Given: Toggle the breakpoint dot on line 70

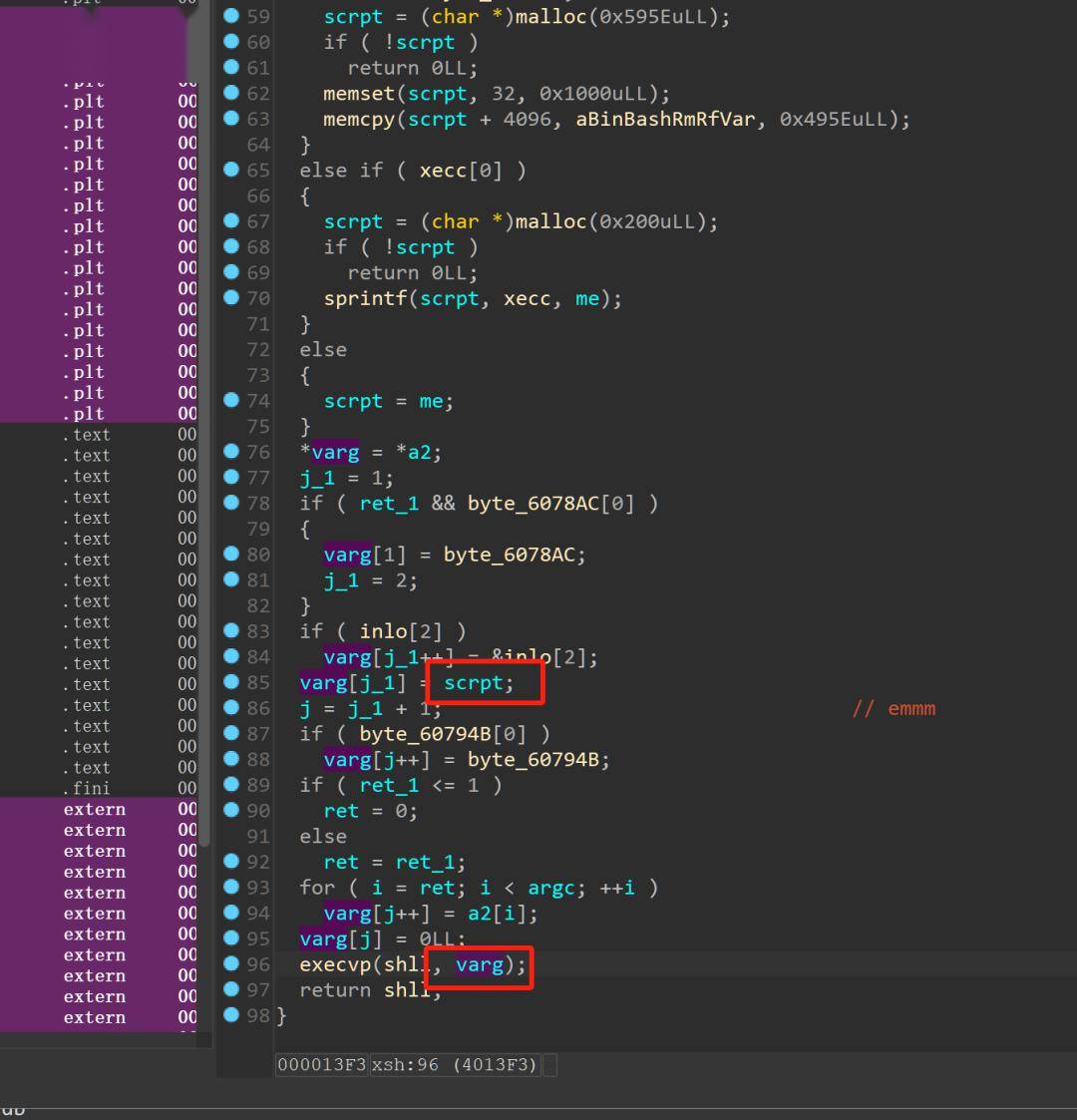Looking at the screenshot, I should point(230,297).
